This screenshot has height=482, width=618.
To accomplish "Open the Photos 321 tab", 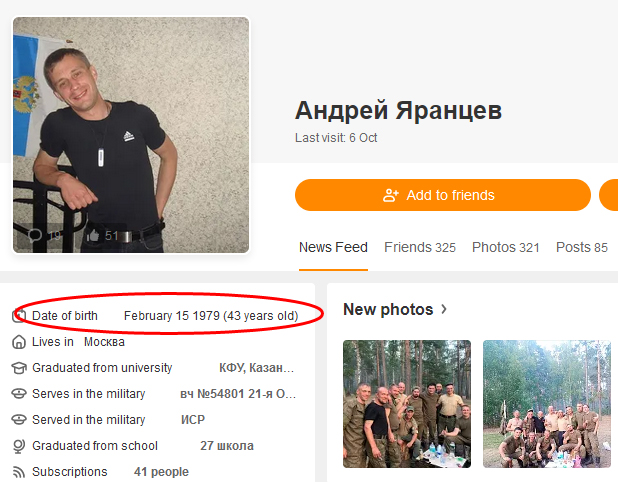I will point(506,247).
